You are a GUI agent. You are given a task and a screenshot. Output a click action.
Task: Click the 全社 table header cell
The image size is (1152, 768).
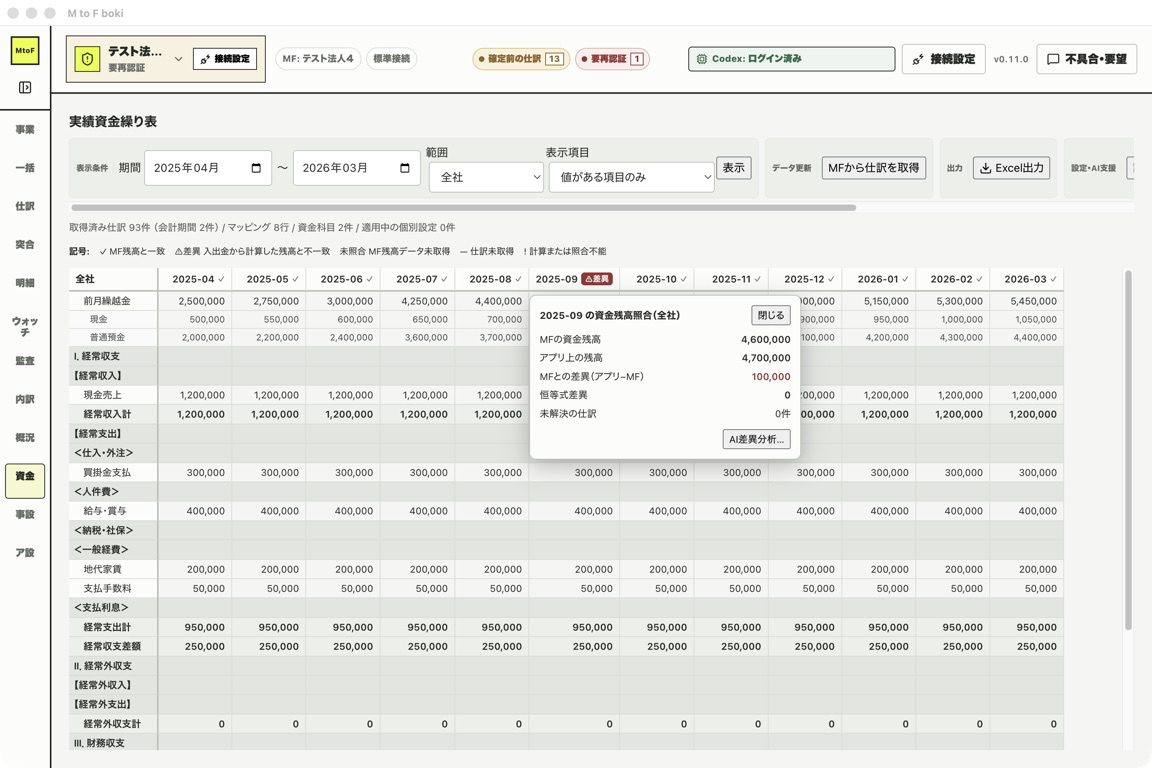pos(113,279)
